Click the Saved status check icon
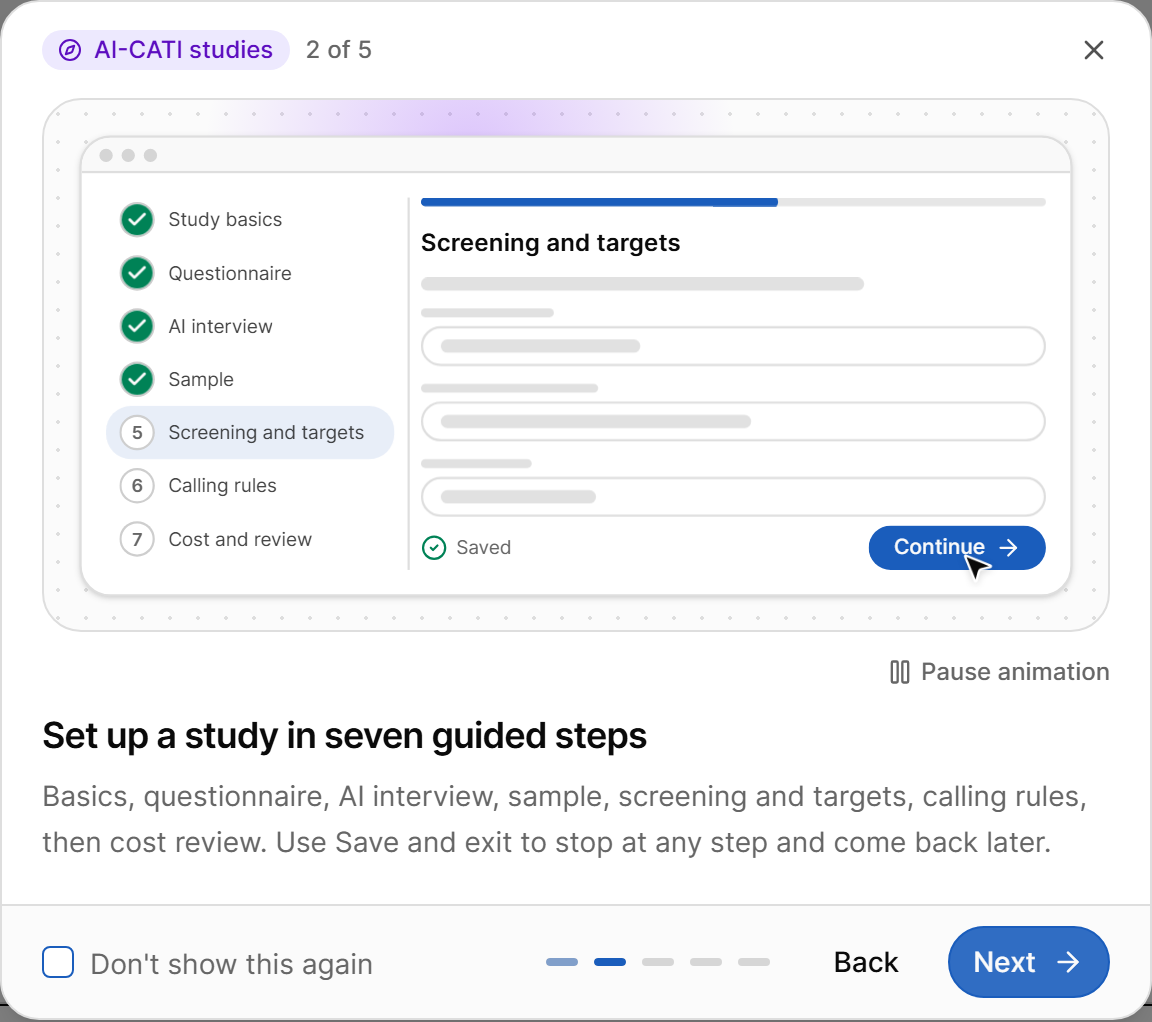The image size is (1152, 1022). tap(434, 547)
